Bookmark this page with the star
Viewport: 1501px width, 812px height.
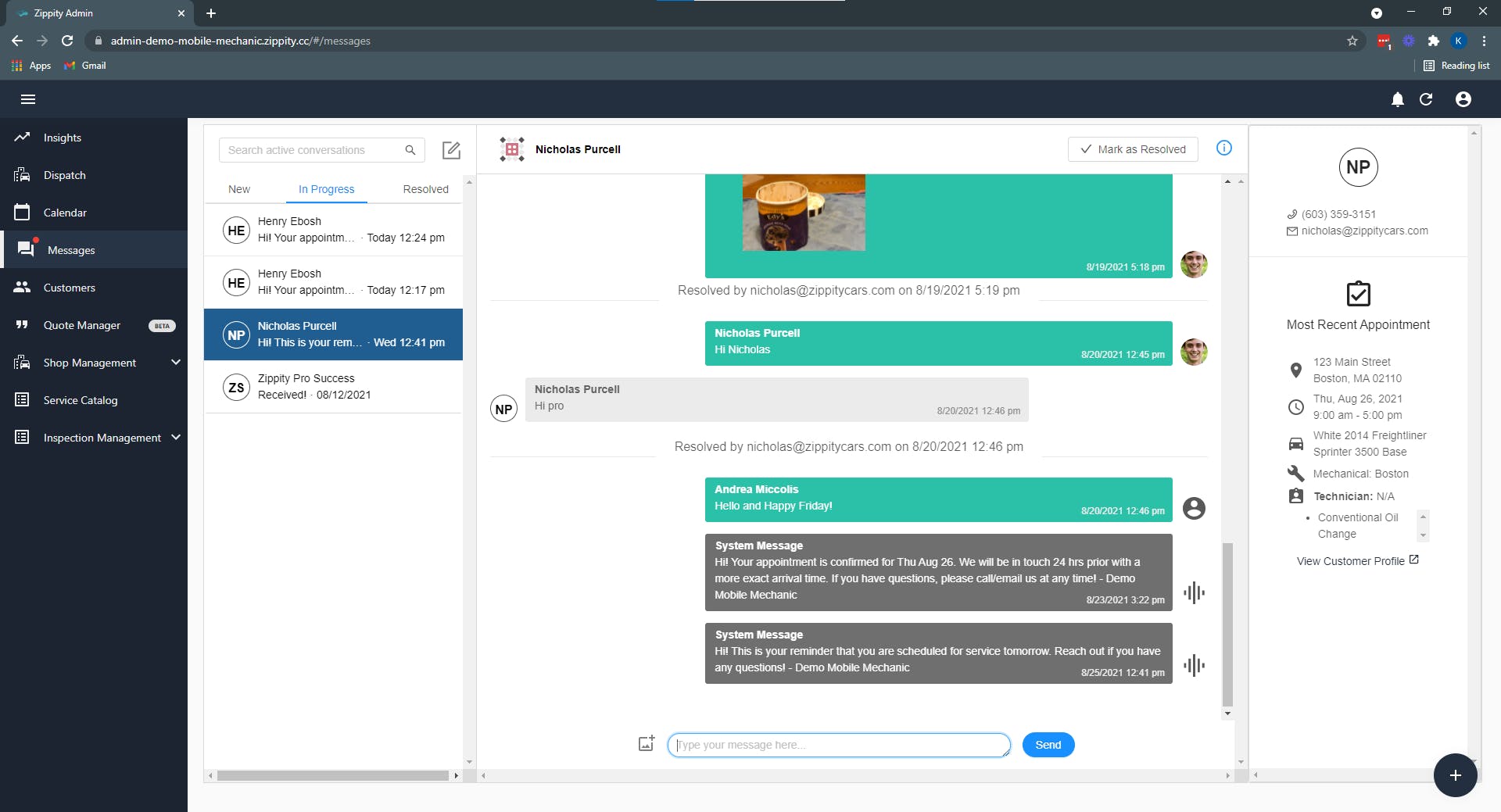(1352, 41)
